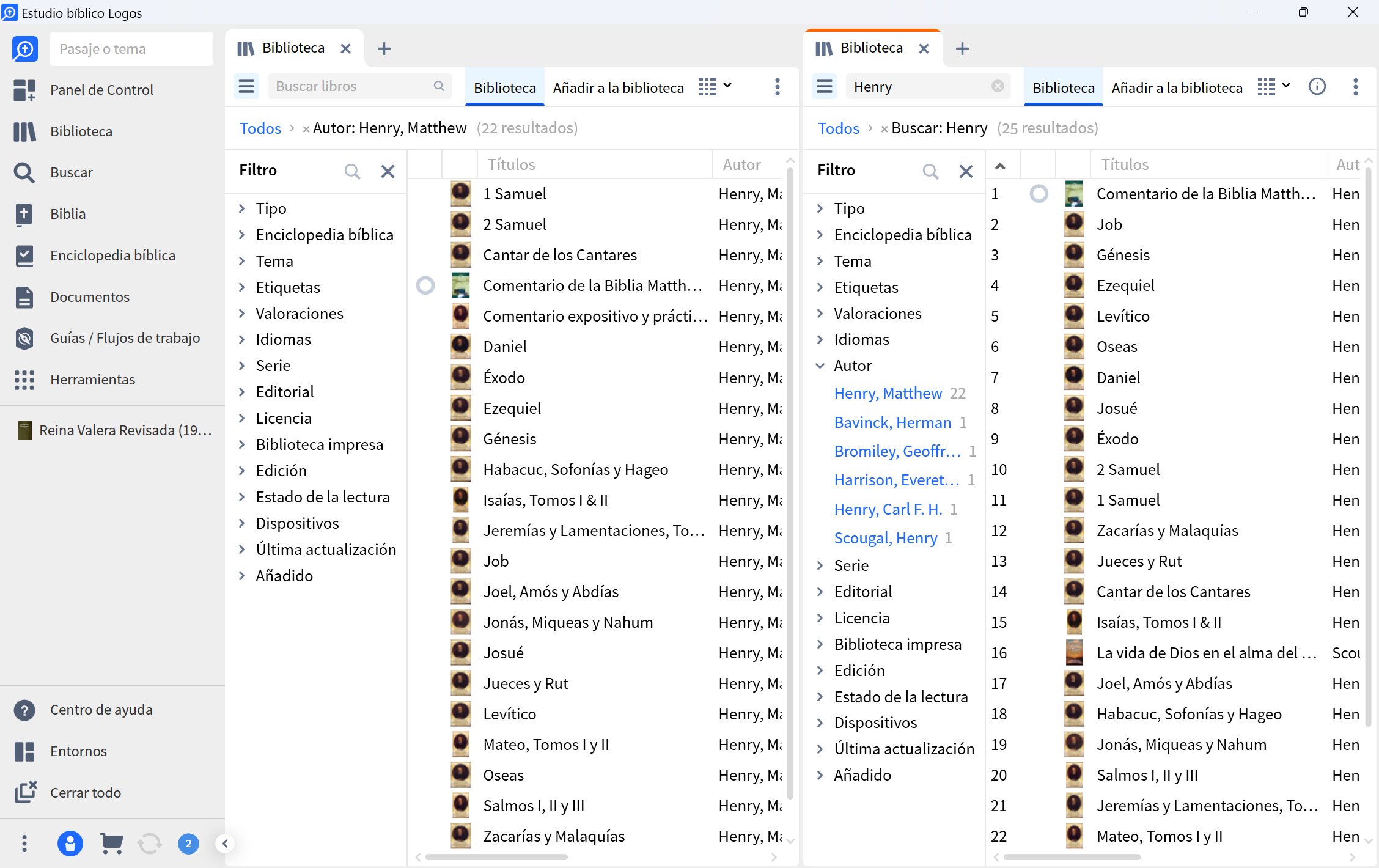
Task: Open the left library panel kebab menu
Action: click(778, 87)
